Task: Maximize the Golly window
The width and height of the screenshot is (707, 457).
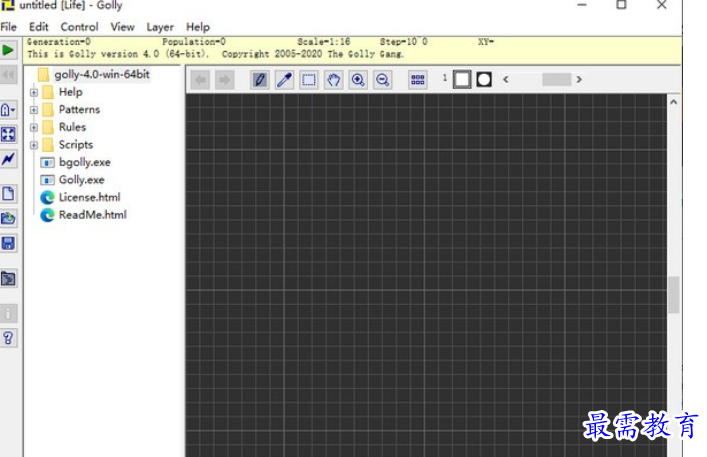Action: click(x=621, y=5)
